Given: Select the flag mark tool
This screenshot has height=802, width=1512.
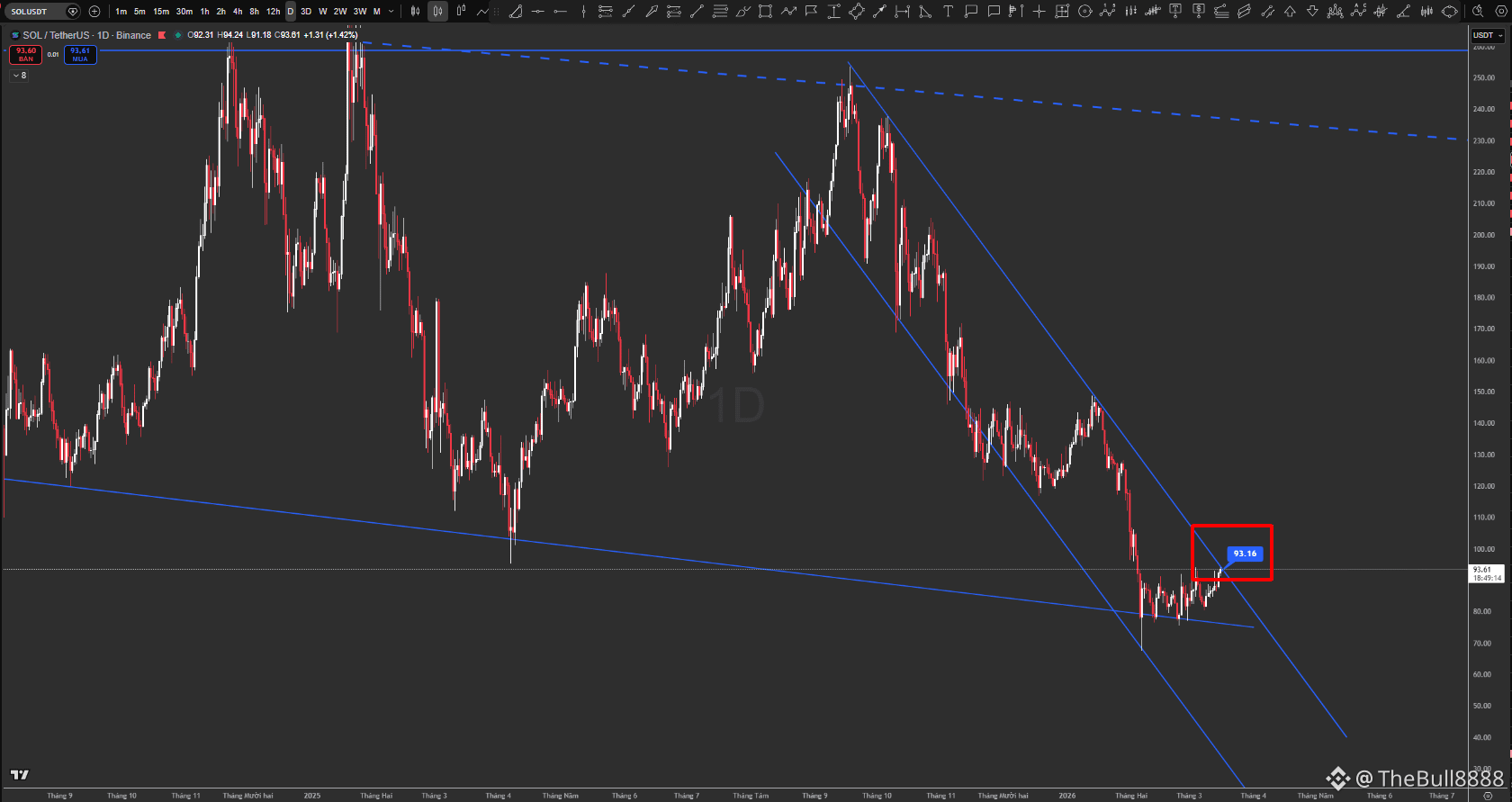Looking at the screenshot, I should (x=811, y=12).
